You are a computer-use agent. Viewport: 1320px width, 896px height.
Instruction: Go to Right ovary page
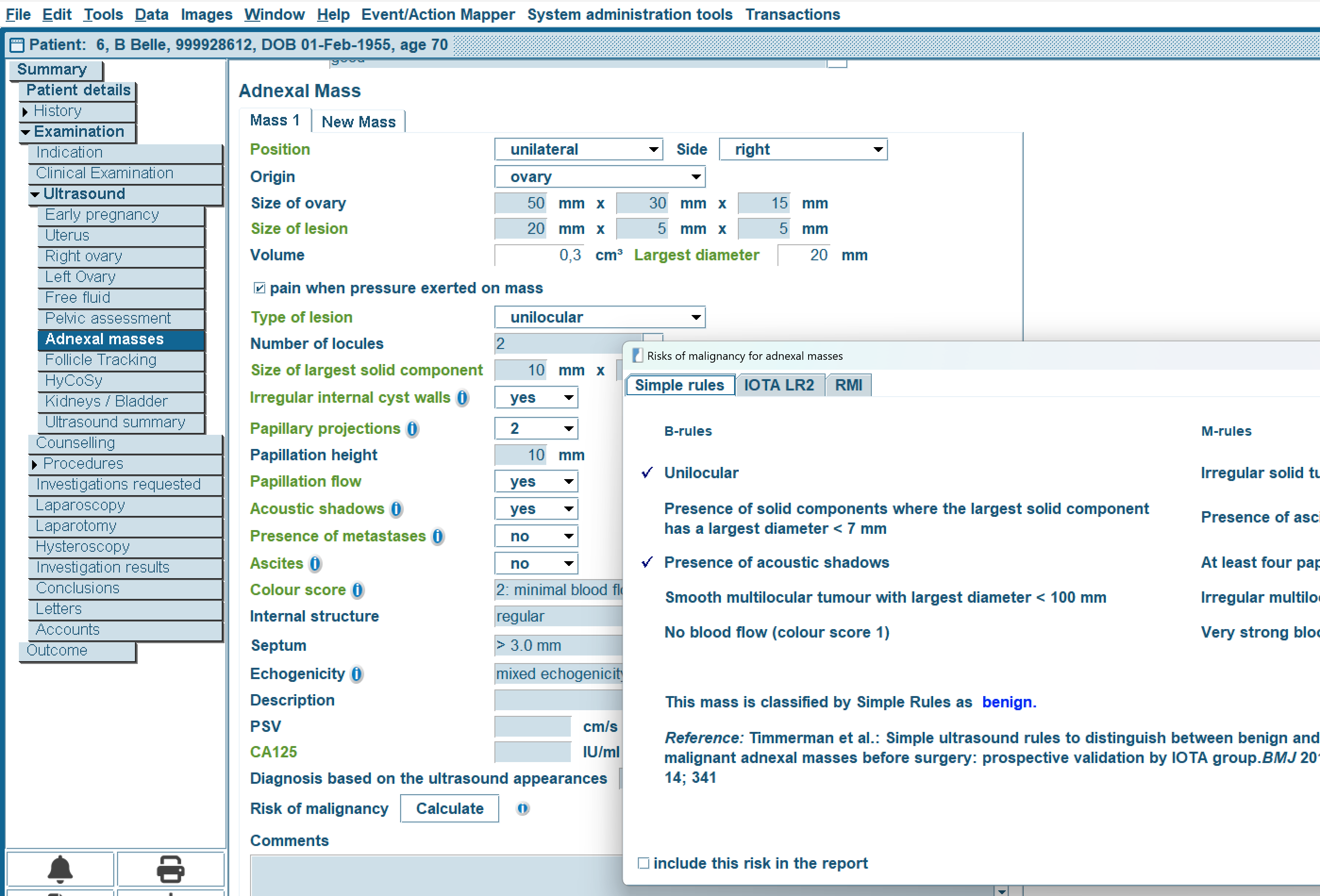120,256
